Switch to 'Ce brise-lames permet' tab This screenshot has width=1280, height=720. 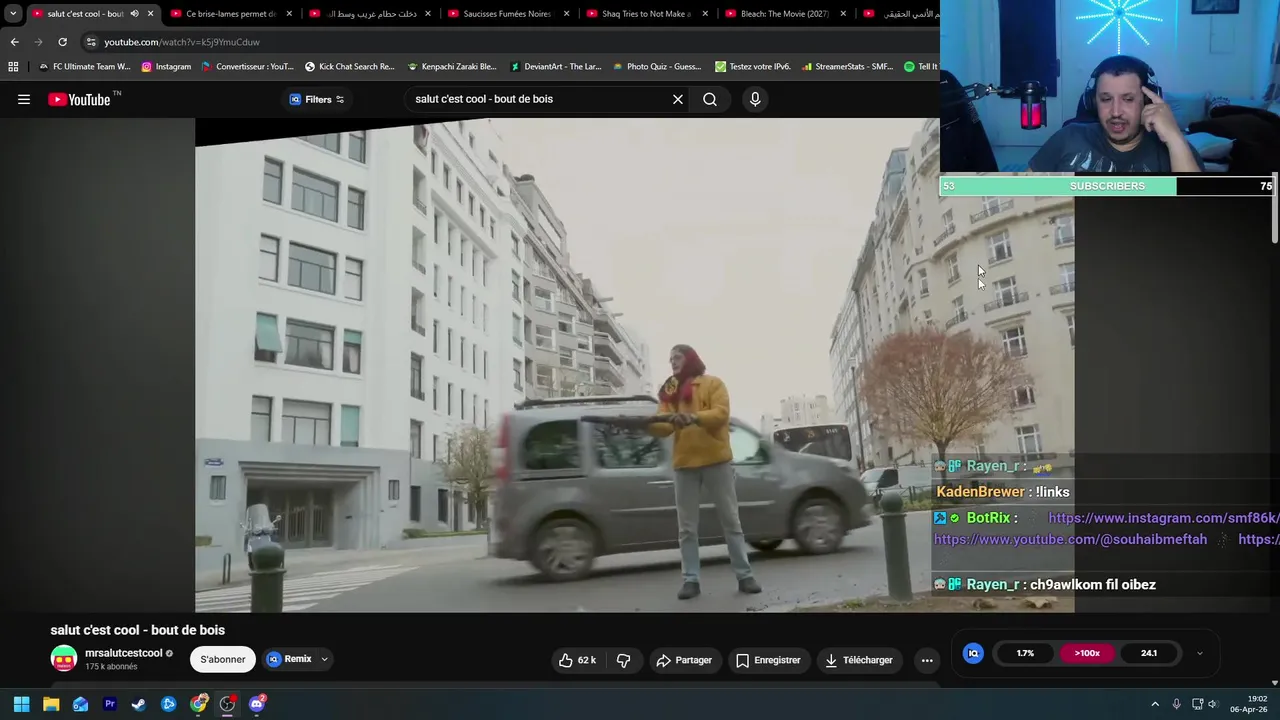click(x=230, y=14)
